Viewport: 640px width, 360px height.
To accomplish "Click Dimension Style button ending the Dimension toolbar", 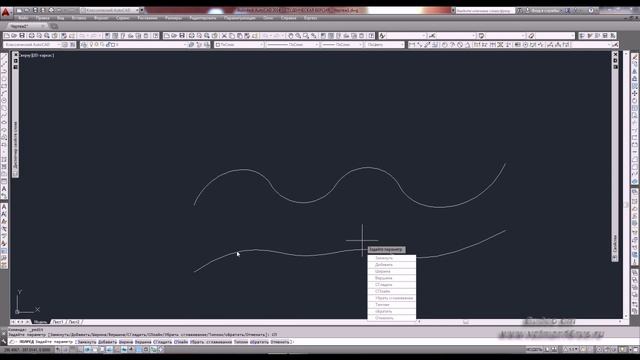I will 615,44.
